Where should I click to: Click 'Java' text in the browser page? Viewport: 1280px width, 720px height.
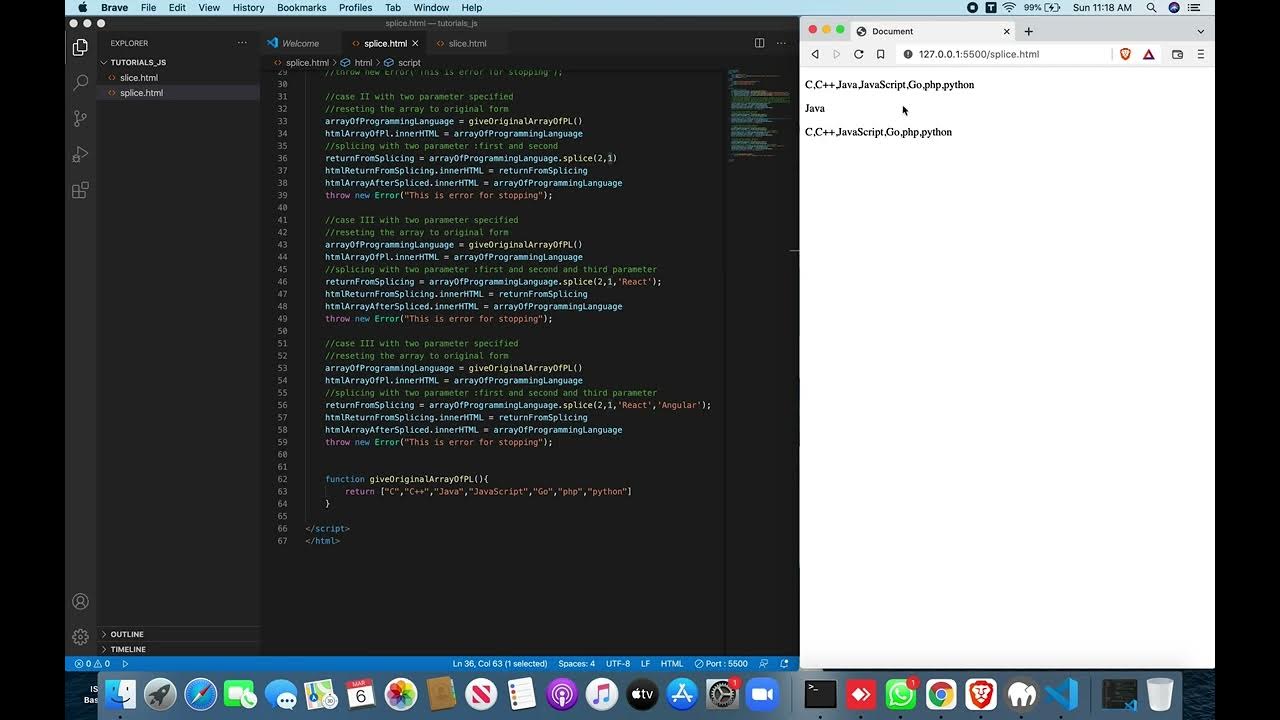pyautogui.click(x=815, y=108)
